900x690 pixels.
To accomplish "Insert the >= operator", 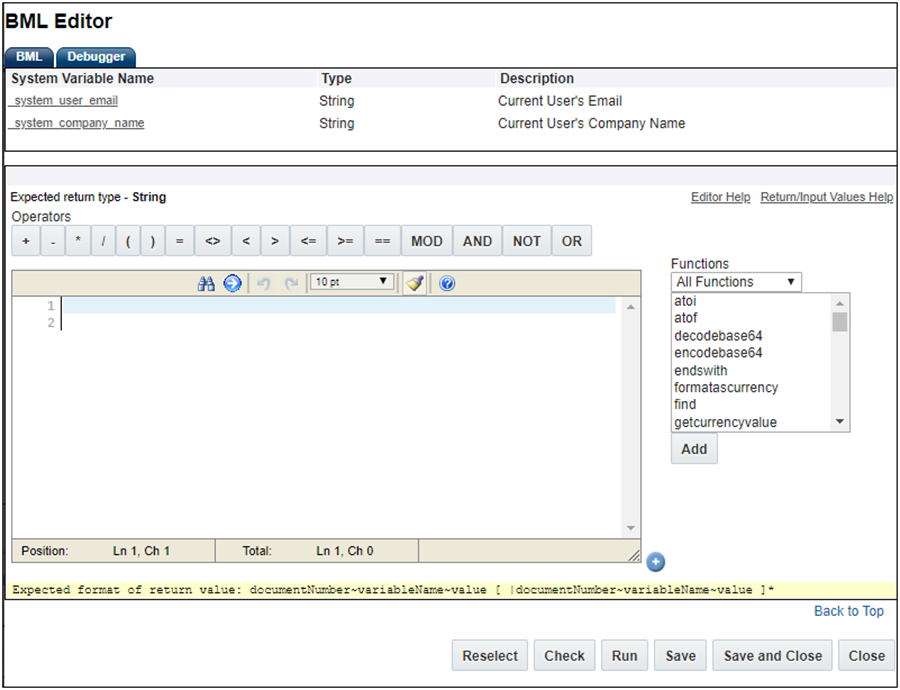I will pos(345,241).
